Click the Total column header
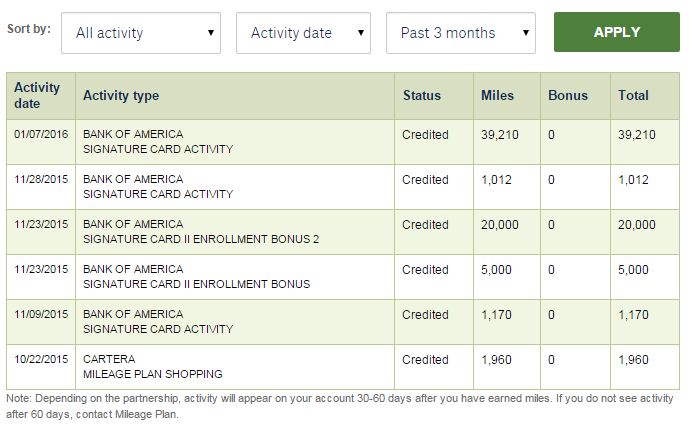Screen dimensions: 694x439 coord(633,96)
